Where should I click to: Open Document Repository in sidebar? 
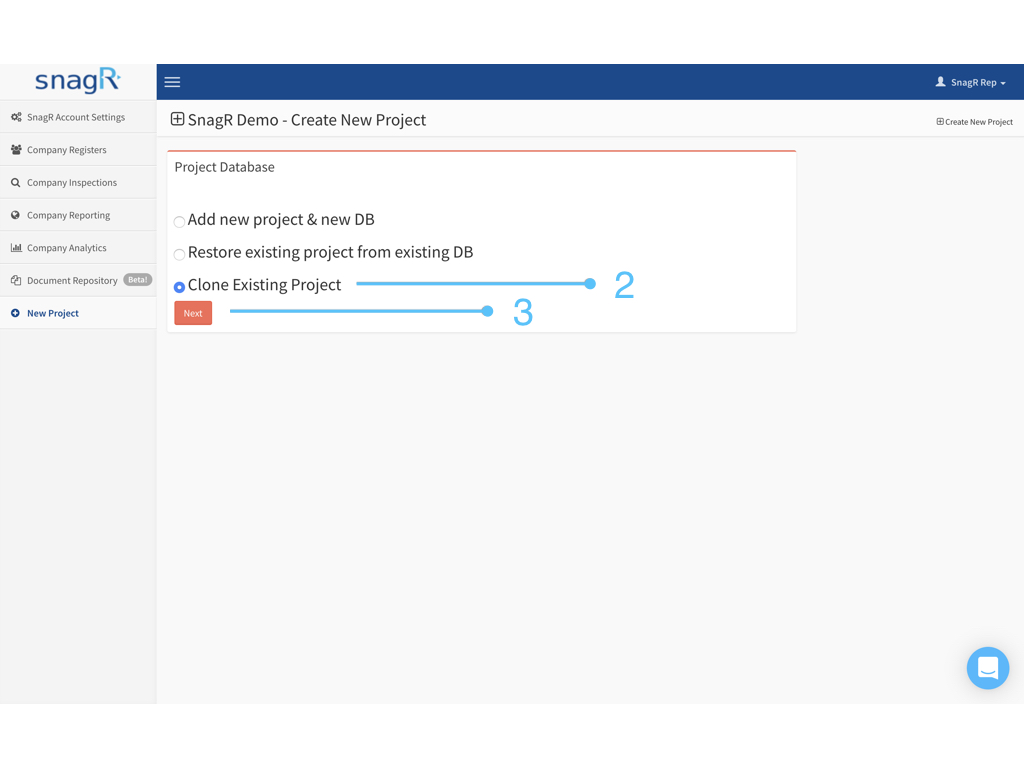tap(78, 280)
